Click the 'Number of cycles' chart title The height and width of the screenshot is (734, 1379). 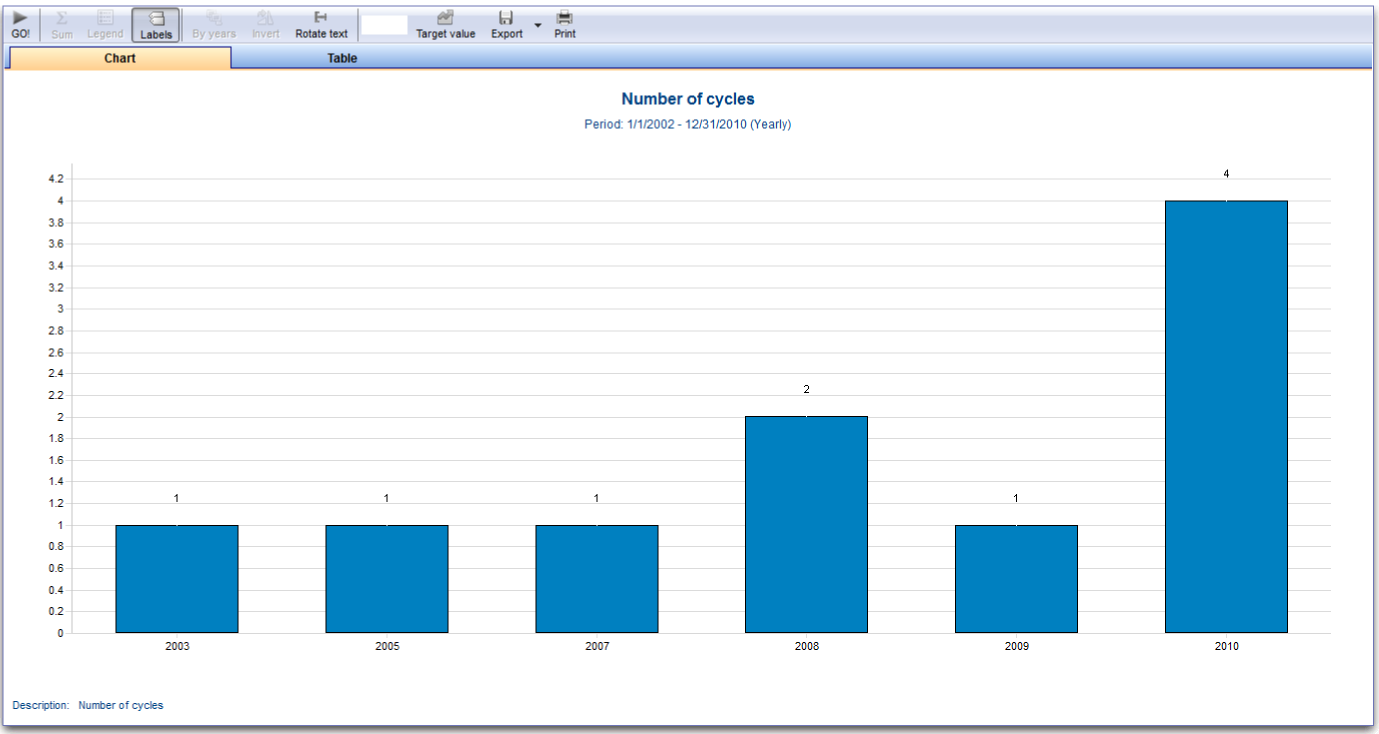[688, 99]
